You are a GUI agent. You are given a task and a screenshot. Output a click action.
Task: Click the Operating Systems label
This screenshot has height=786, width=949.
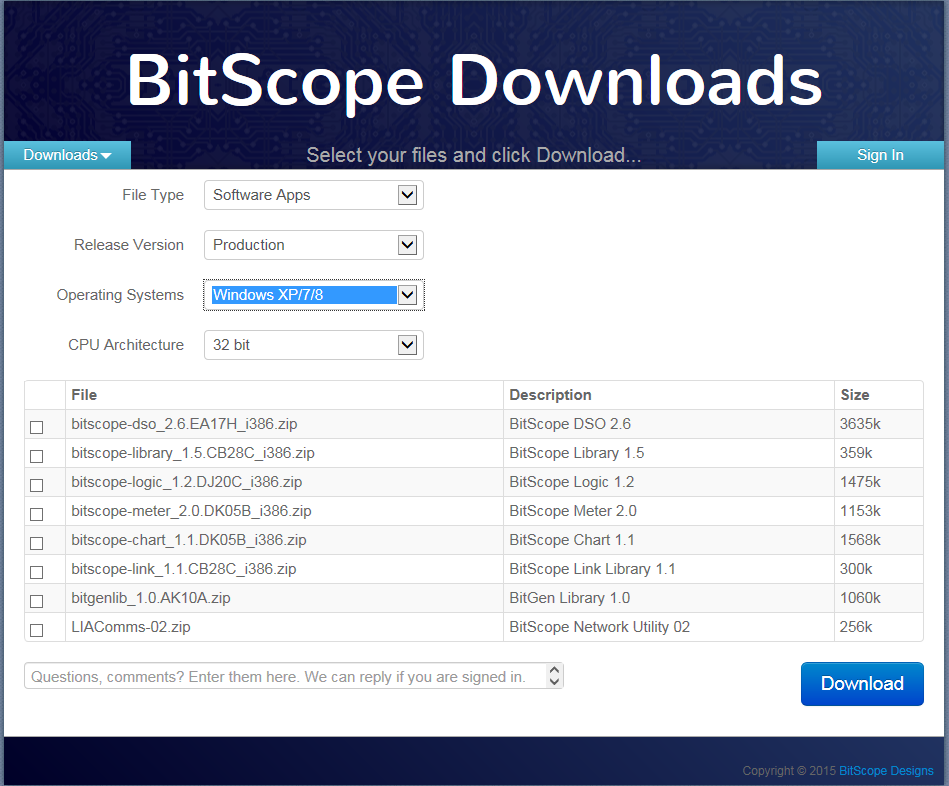pyautogui.click(x=120, y=295)
